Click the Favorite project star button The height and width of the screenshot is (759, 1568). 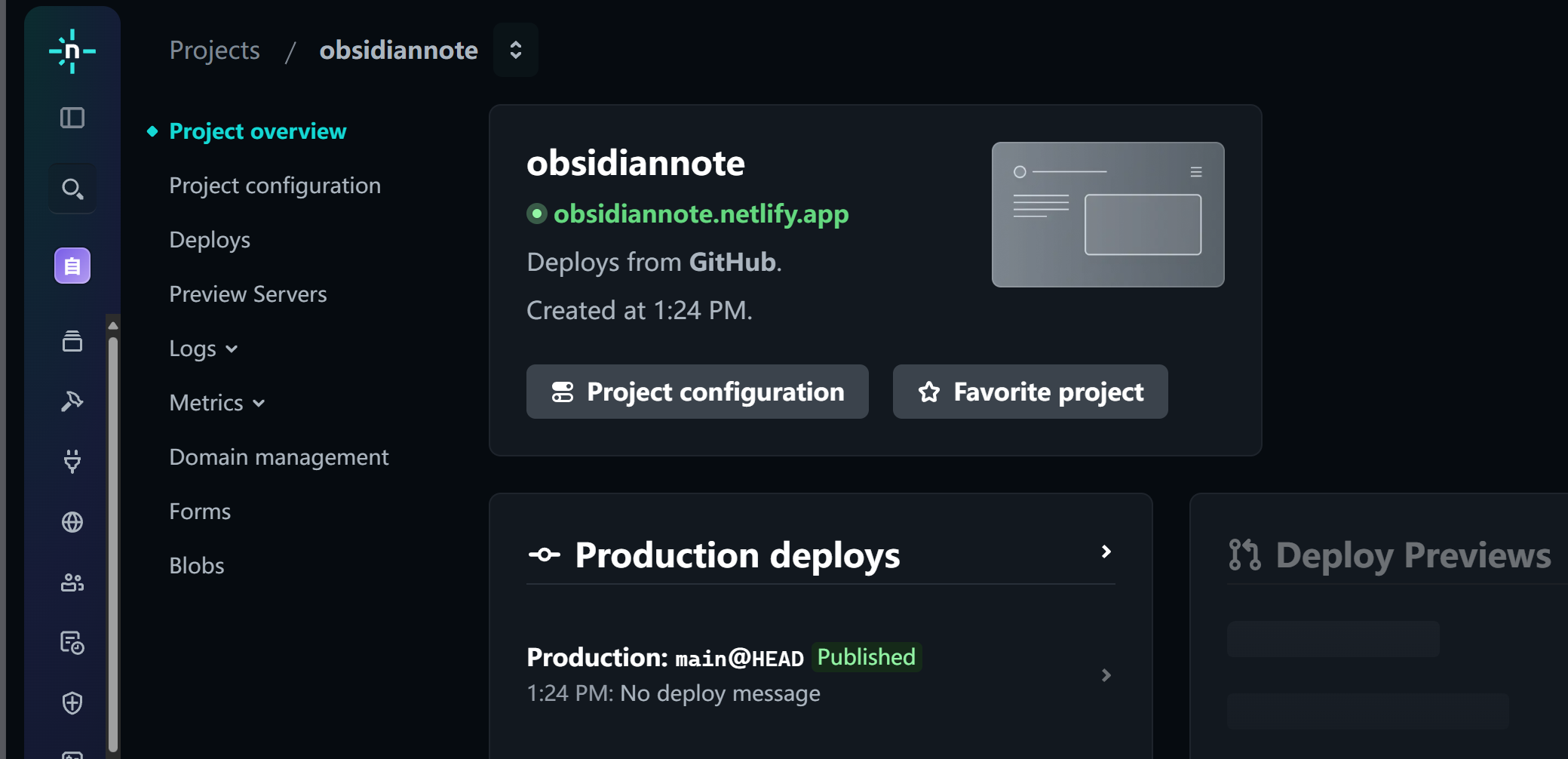click(x=1030, y=392)
